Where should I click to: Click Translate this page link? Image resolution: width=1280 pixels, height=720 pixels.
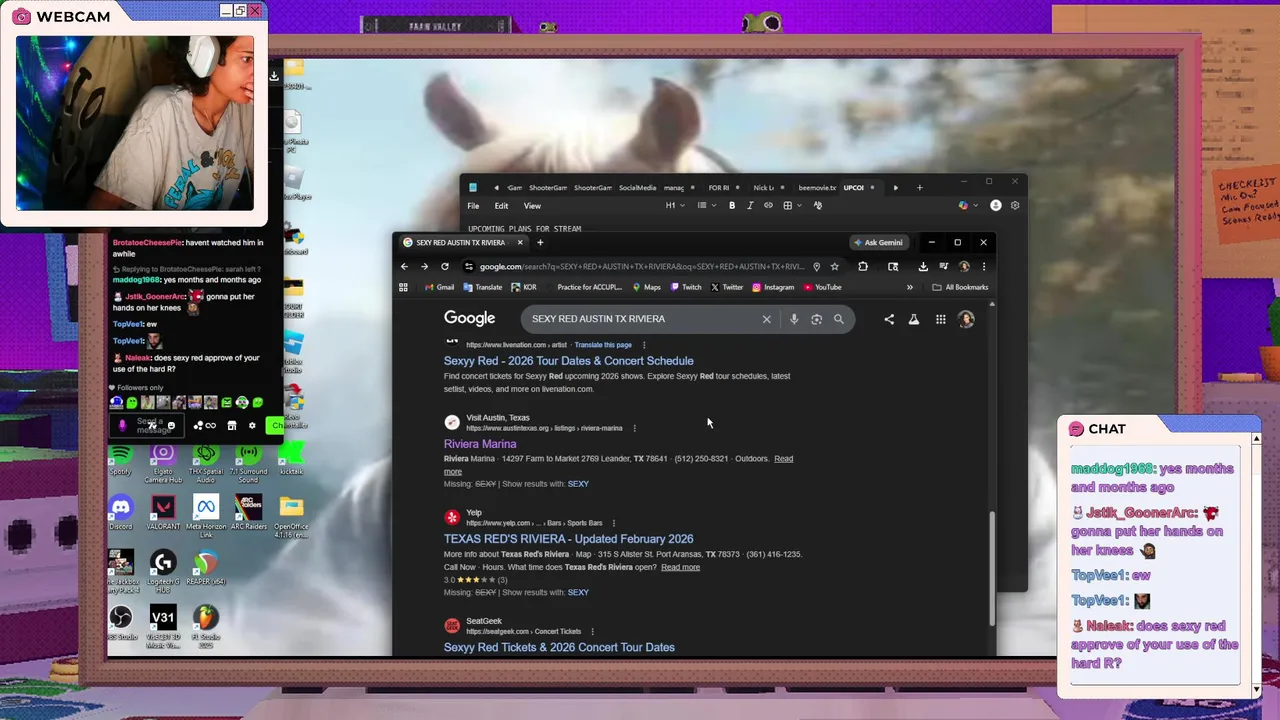tap(603, 345)
